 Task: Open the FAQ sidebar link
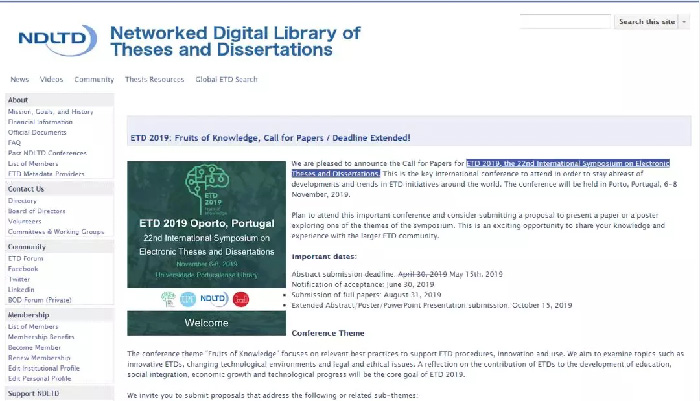click(14, 143)
